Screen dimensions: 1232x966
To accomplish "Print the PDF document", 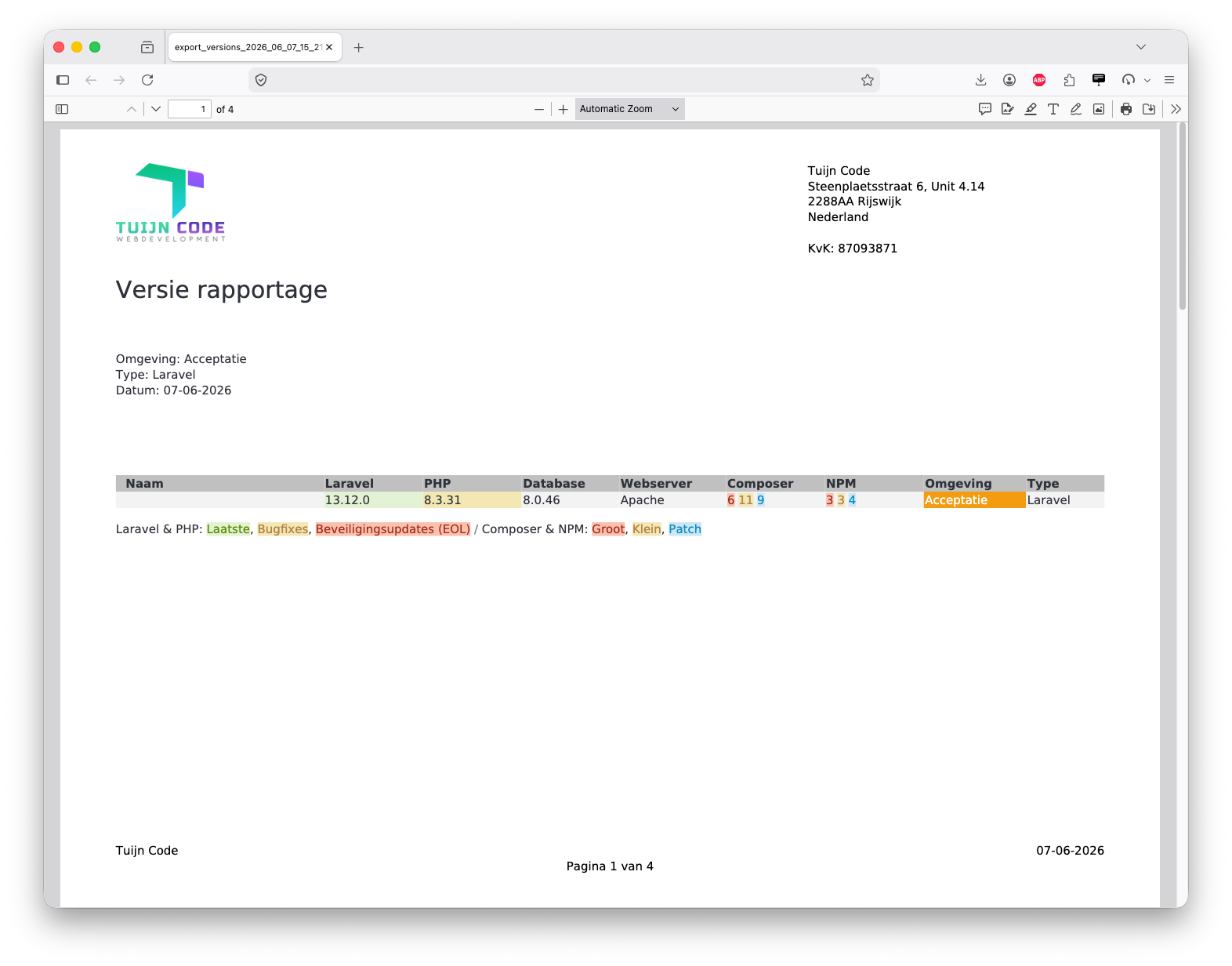I will point(1126,109).
